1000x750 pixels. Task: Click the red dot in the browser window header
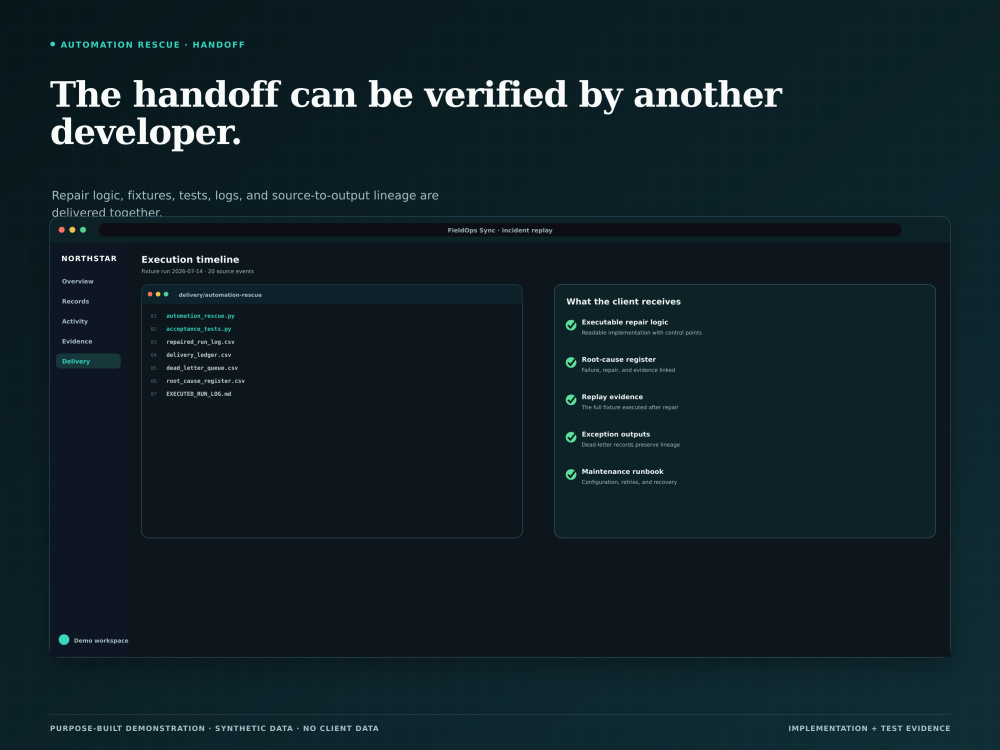tap(62, 230)
